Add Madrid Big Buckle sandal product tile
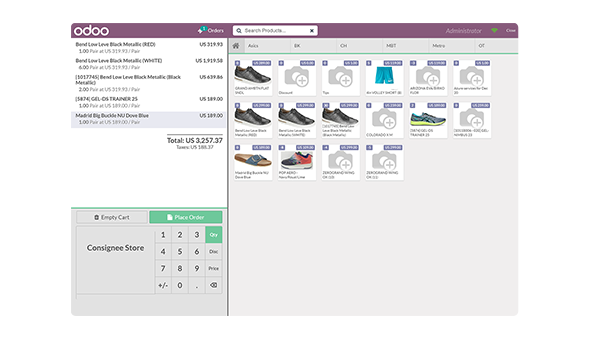 (x=253, y=162)
